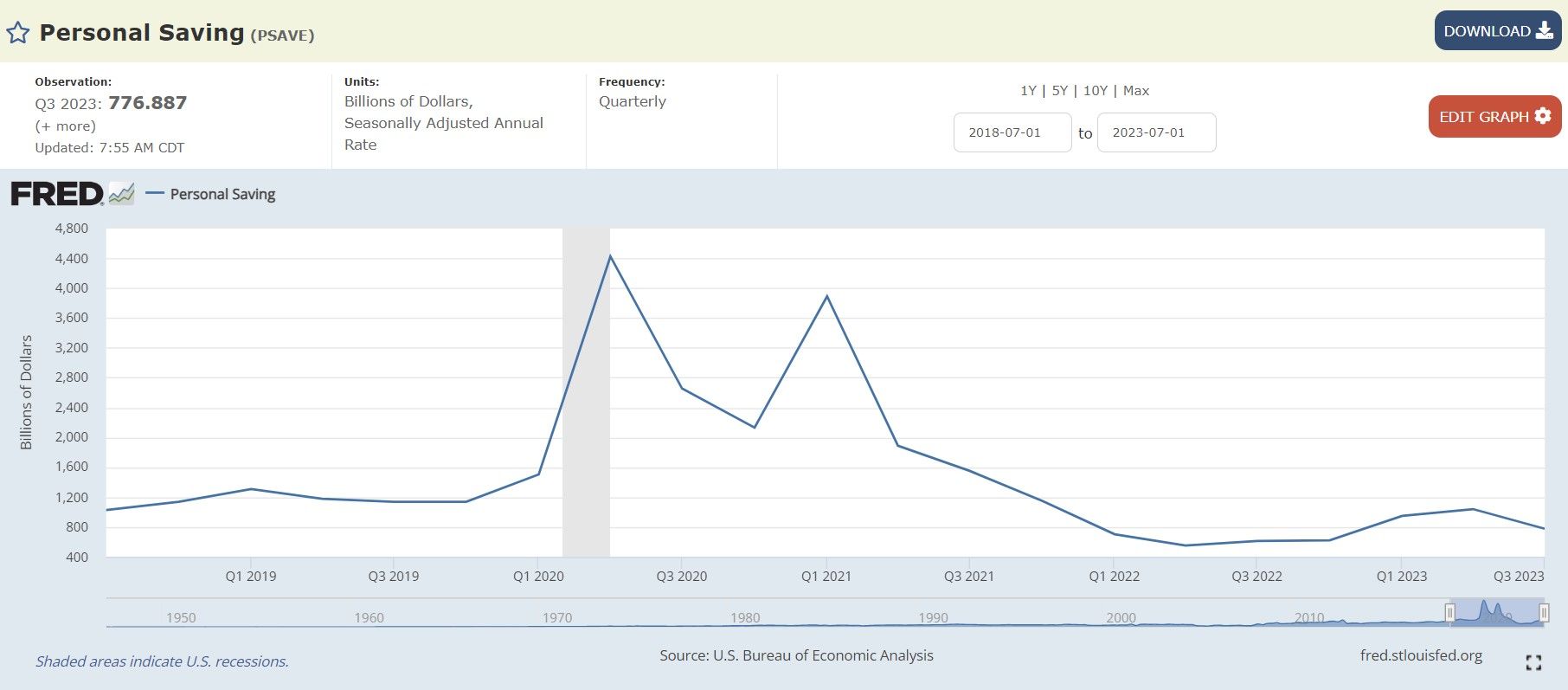Click the fred.stlouisfed.org link
The height and width of the screenshot is (690, 1568).
1421,655
